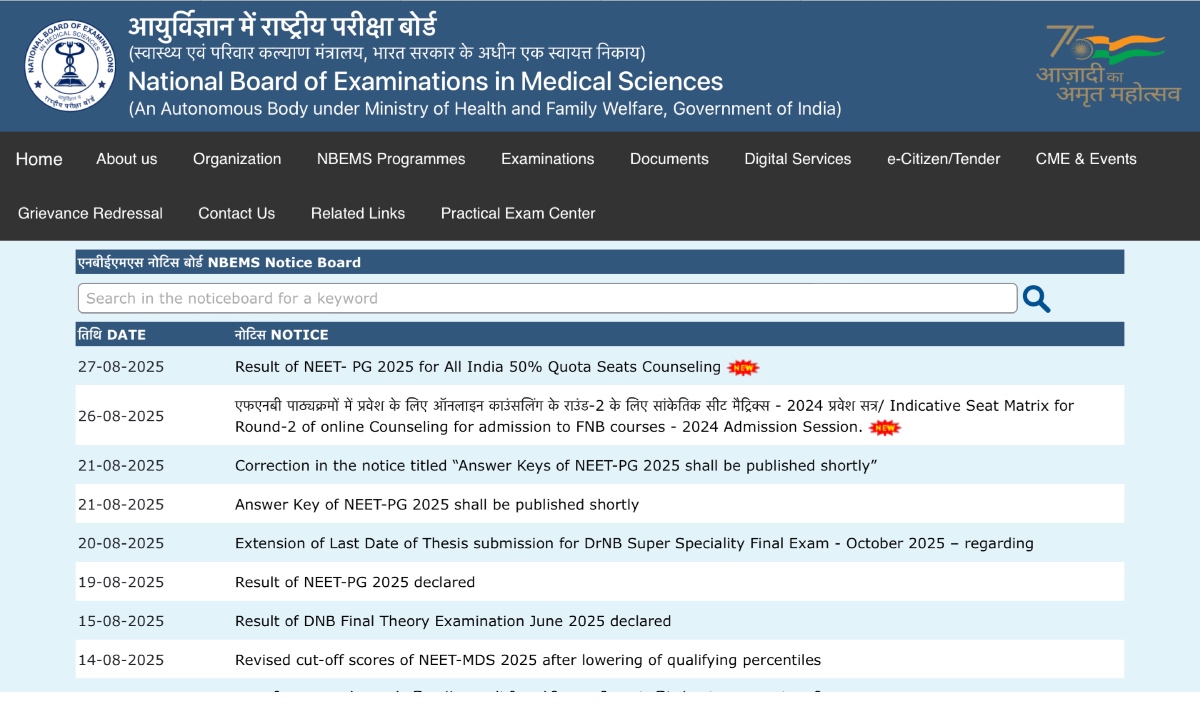Click the date 19-08-2025

[121, 582]
